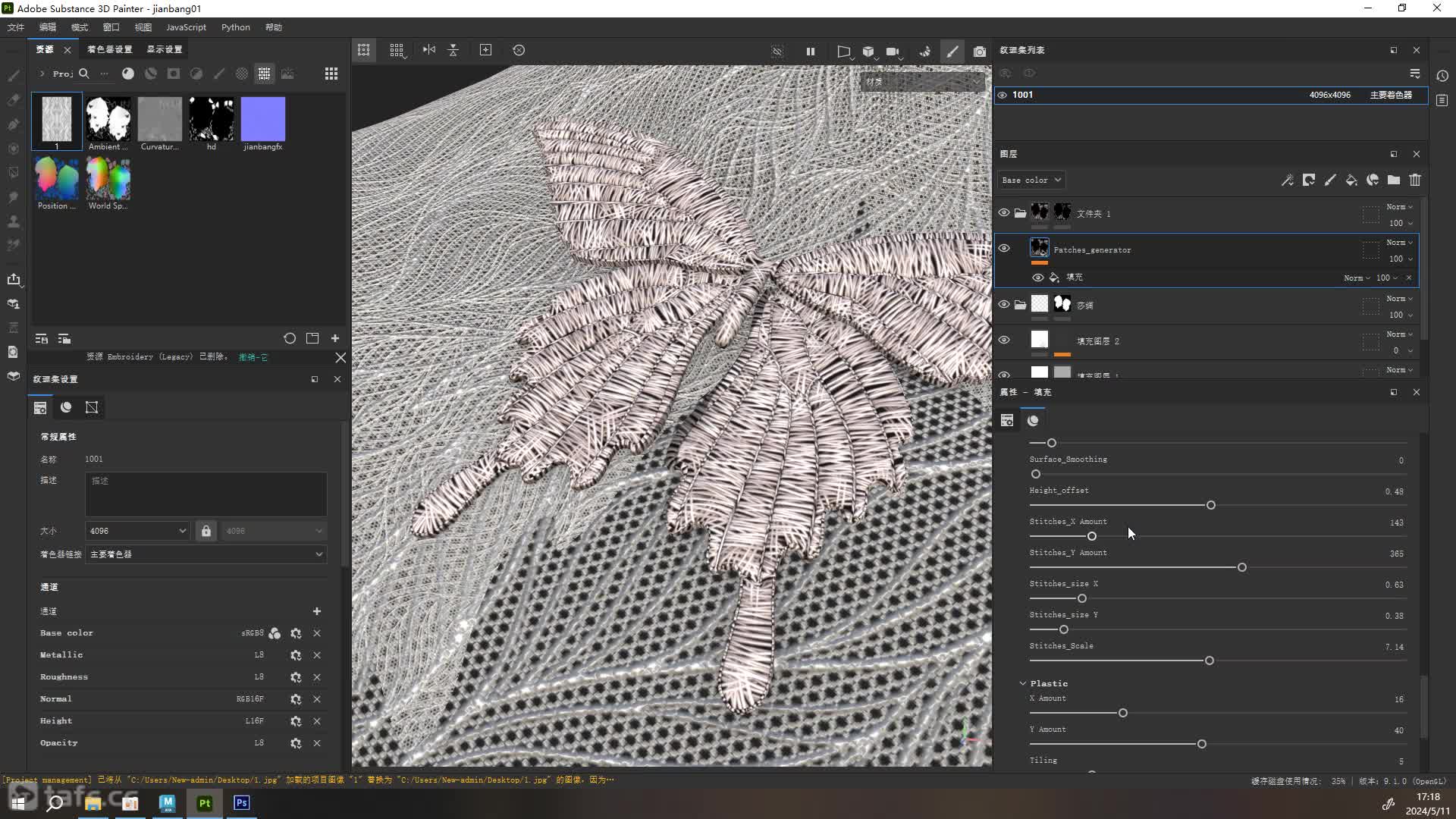Filter assets by materials sphere icon
The width and height of the screenshot is (1456, 819).
pos(128,74)
